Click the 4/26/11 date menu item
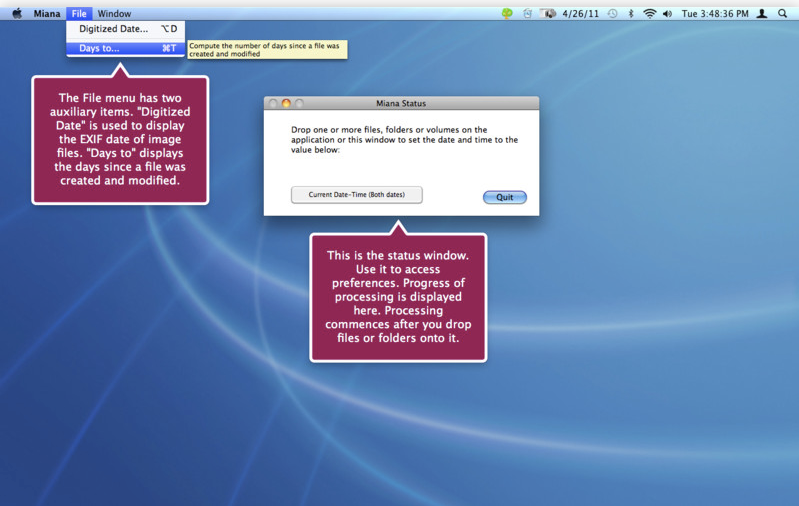 click(580, 14)
